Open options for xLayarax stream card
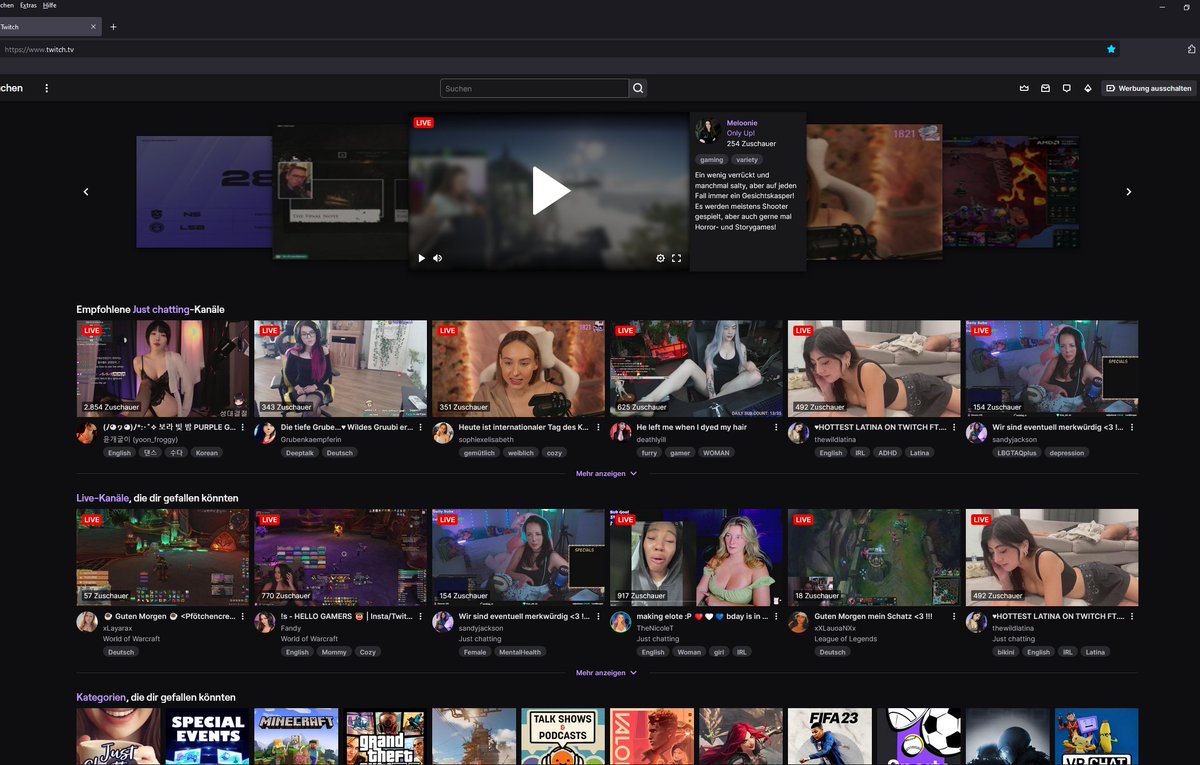Image resolution: width=1200 pixels, height=765 pixels. [241, 616]
